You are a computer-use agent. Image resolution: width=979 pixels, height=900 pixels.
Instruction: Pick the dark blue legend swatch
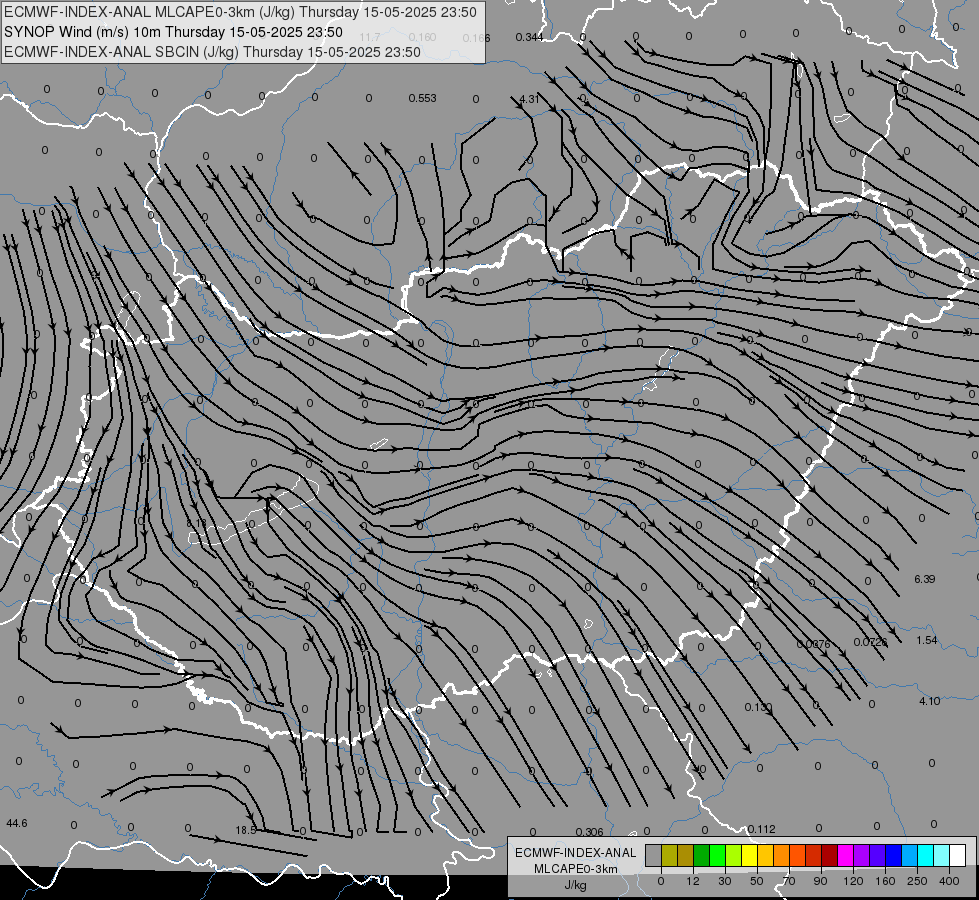[x=893, y=855]
